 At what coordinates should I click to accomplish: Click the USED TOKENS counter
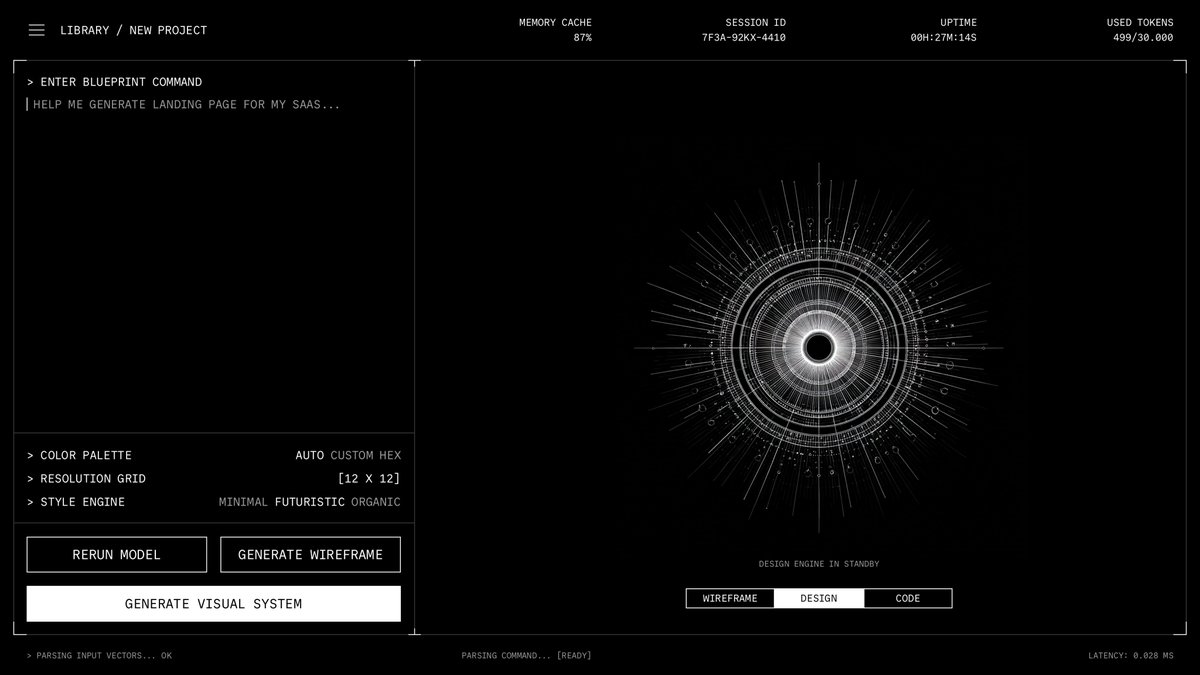[x=1140, y=30]
